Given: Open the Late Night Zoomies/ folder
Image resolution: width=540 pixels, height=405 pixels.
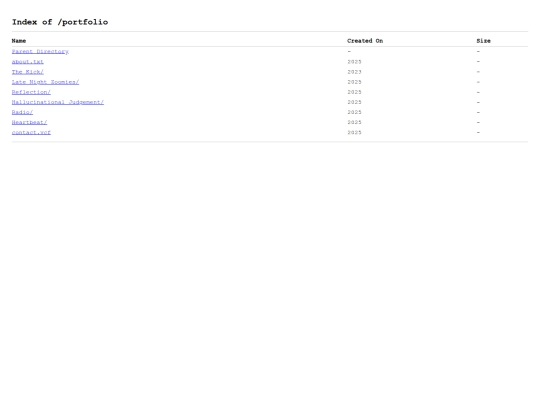Looking at the screenshot, I should pyautogui.click(x=45, y=82).
